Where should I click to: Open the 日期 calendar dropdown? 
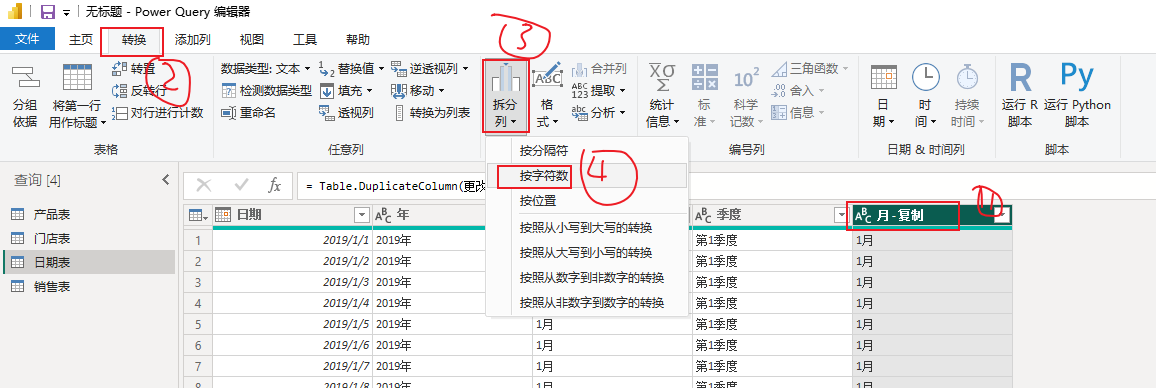coord(883,96)
